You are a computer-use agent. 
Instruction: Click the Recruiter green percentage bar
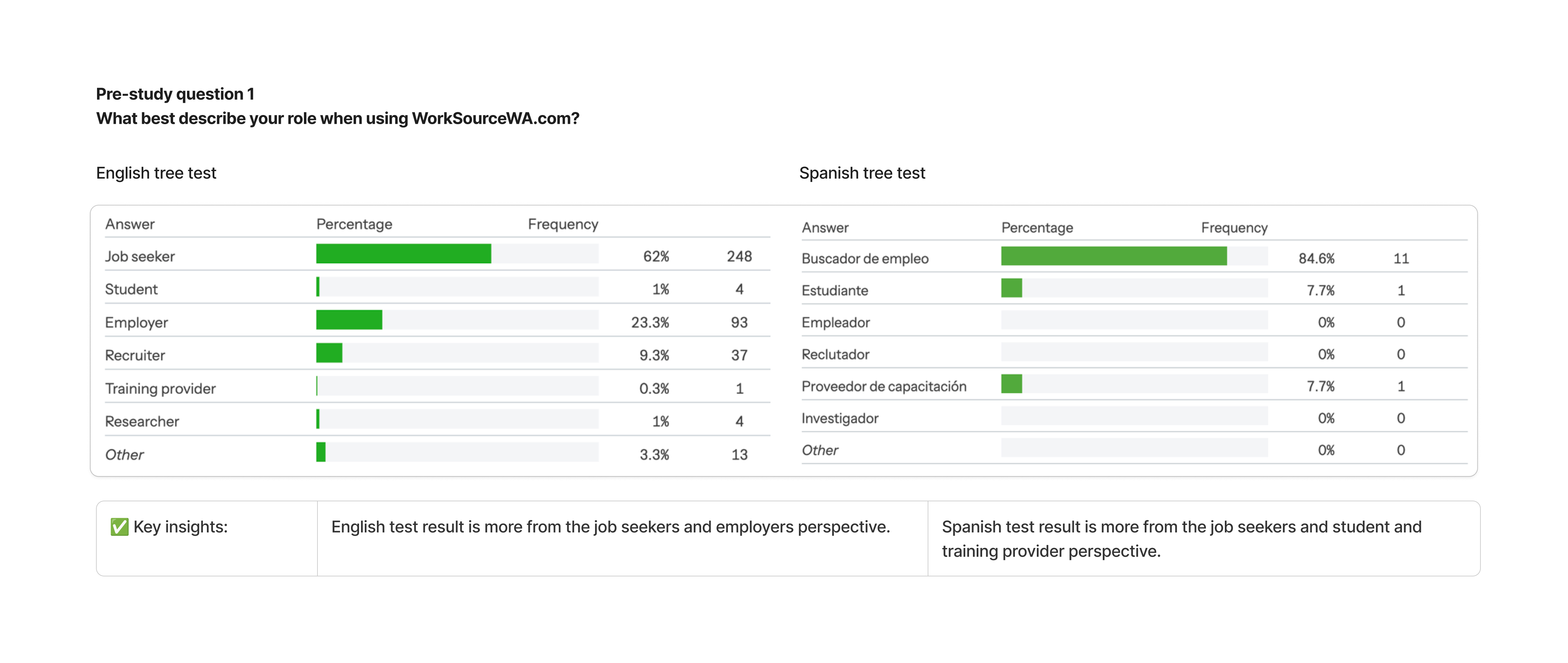tap(329, 352)
